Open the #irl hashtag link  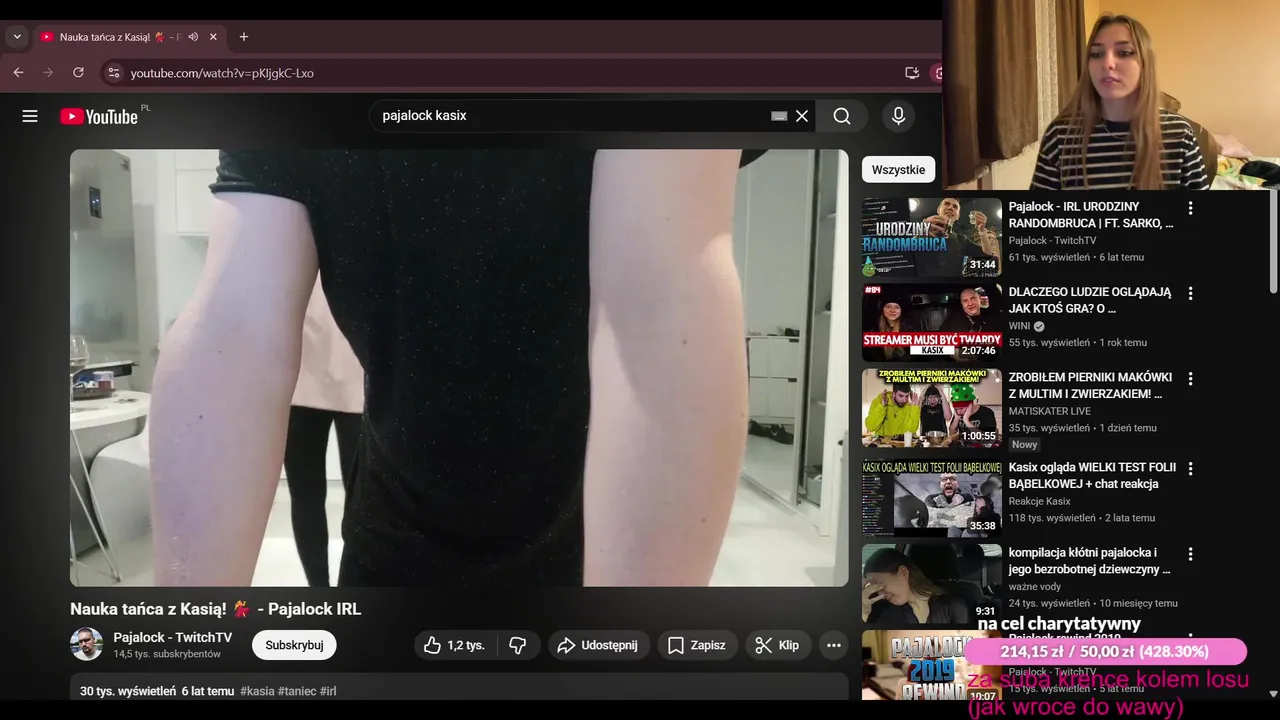[x=328, y=691]
